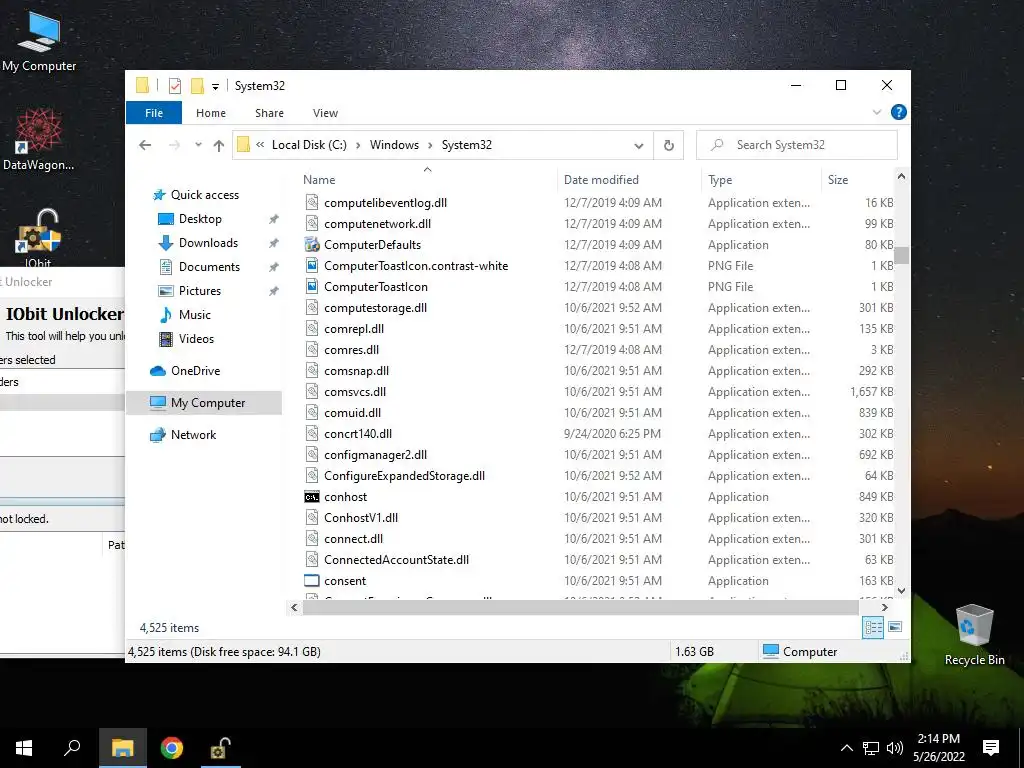Open network status tray icon
Image resolution: width=1024 pixels, height=768 pixels.
tap(871, 748)
